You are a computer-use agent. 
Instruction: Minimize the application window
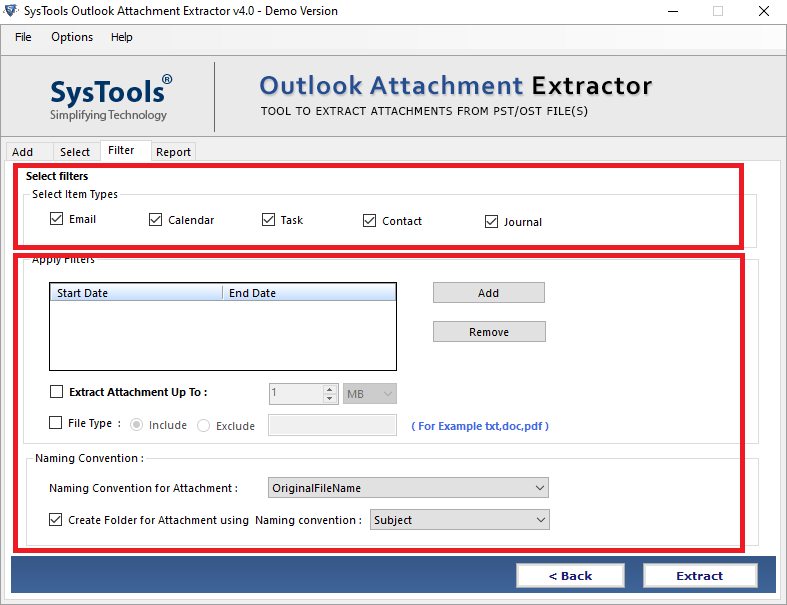[673, 11]
